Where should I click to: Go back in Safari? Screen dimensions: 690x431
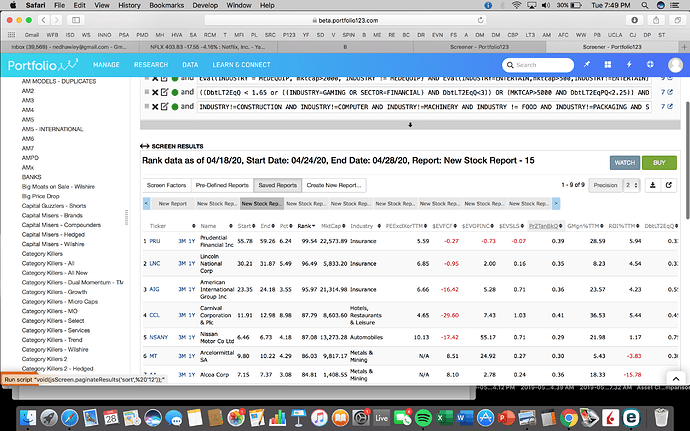44,20
